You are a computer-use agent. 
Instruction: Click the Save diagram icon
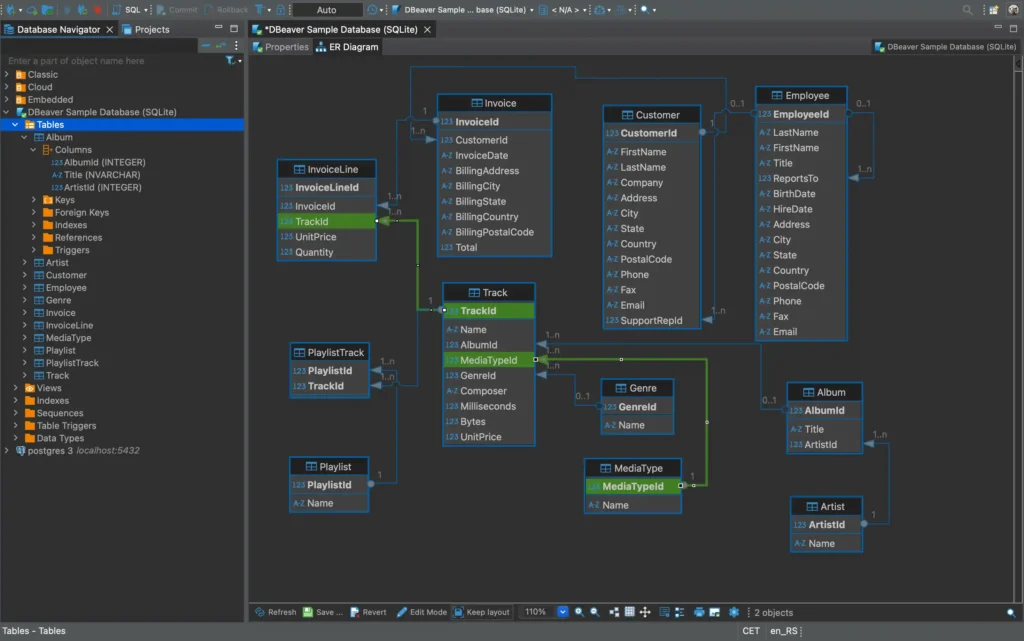coord(322,612)
